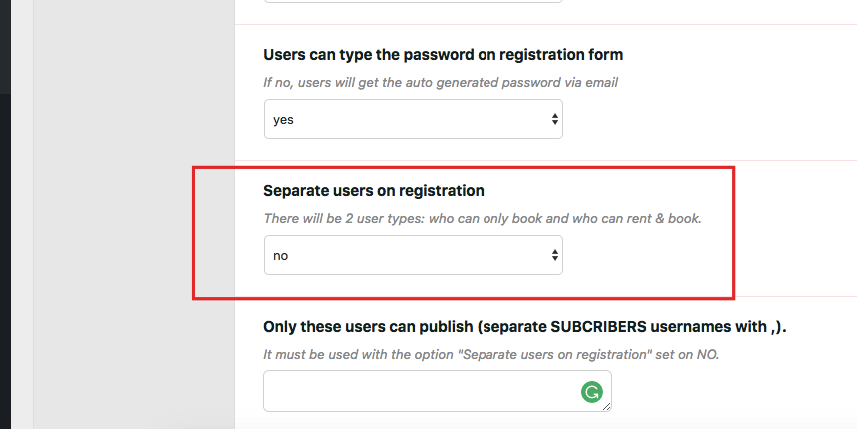Click the 'It must be used with' hint
Image resolution: width=857 pixels, height=429 pixels.
[x=491, y=355]
